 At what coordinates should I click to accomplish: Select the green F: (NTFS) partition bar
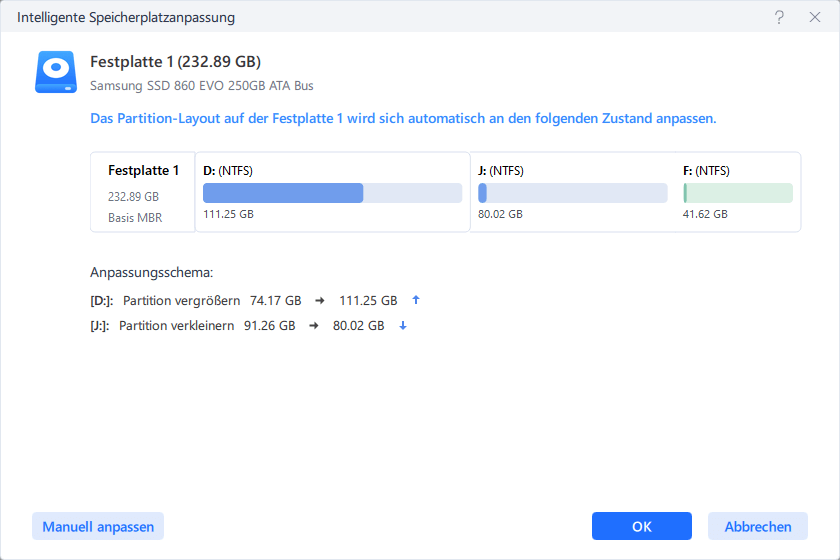[x=738, y=193]
